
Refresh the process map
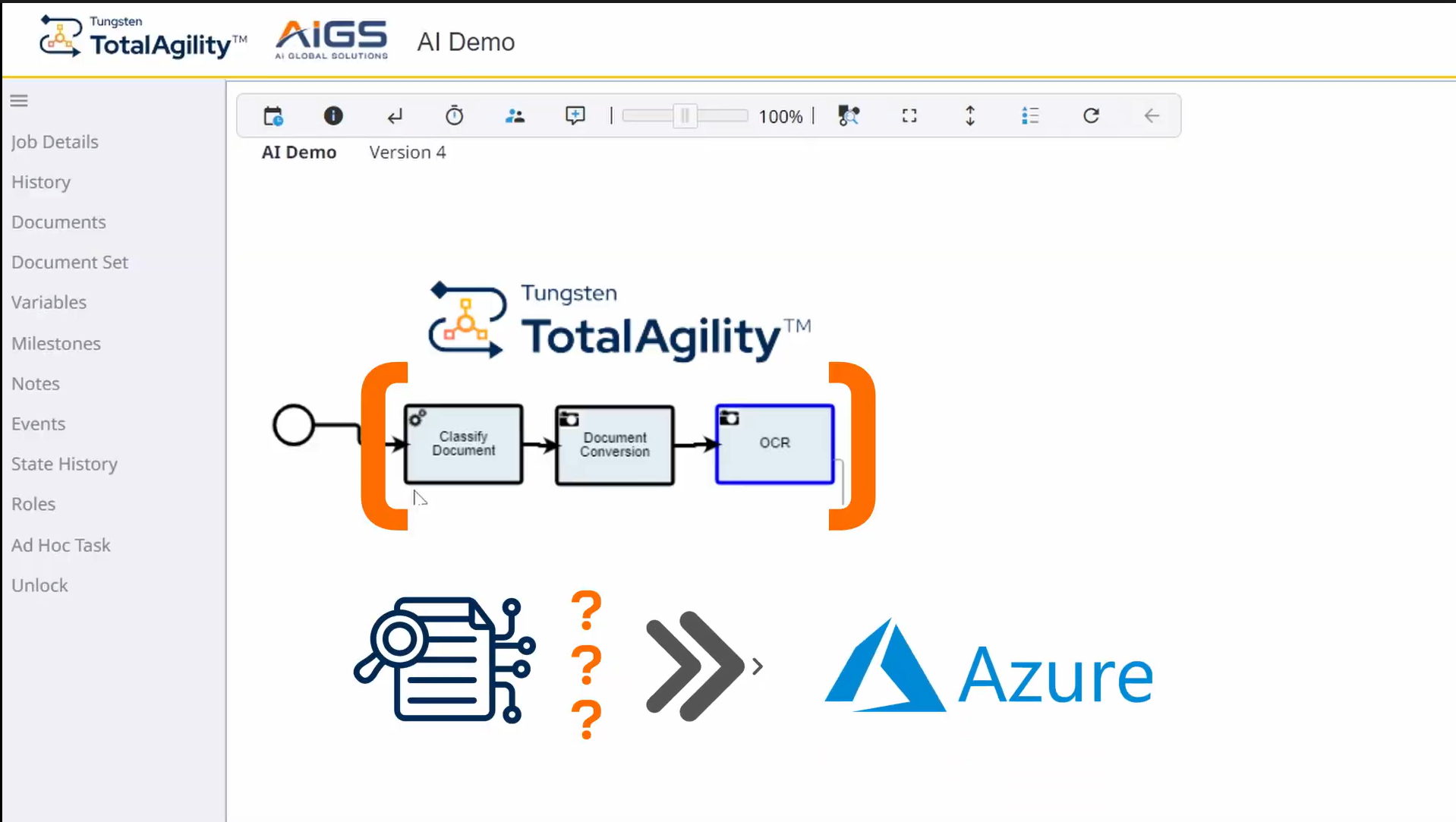[1091, 116]
